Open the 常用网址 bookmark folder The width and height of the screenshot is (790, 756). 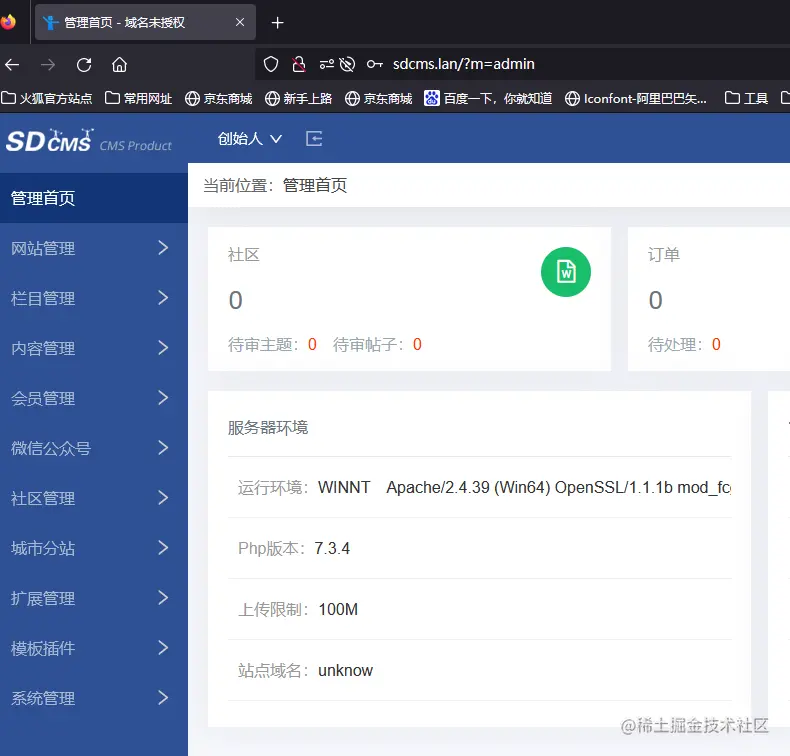coord(139,98)
